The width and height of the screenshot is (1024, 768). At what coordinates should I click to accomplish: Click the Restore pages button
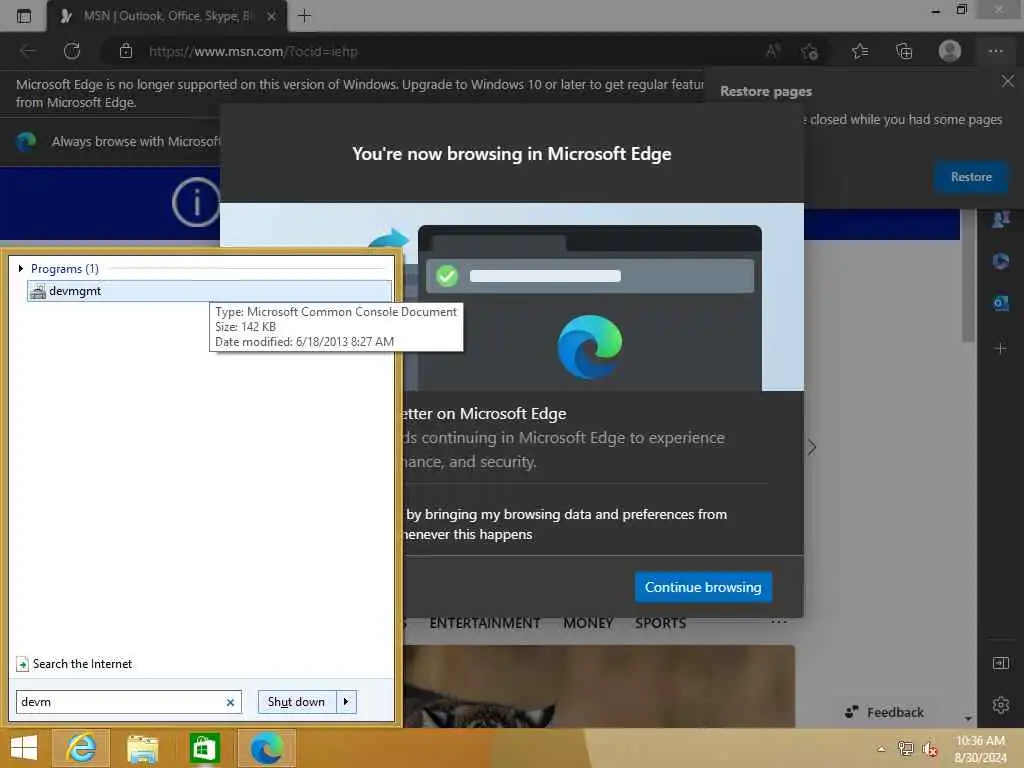971,177
